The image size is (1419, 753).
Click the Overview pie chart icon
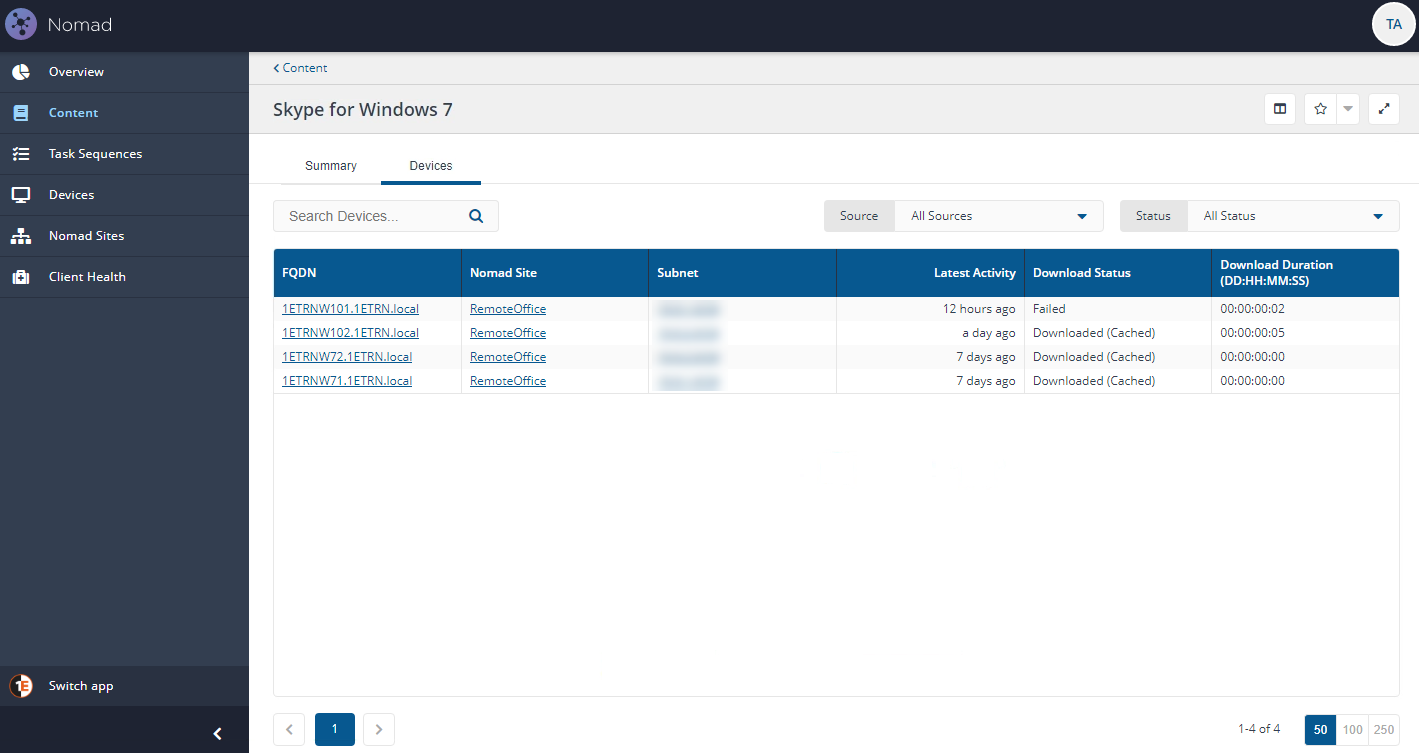[20, 72]
